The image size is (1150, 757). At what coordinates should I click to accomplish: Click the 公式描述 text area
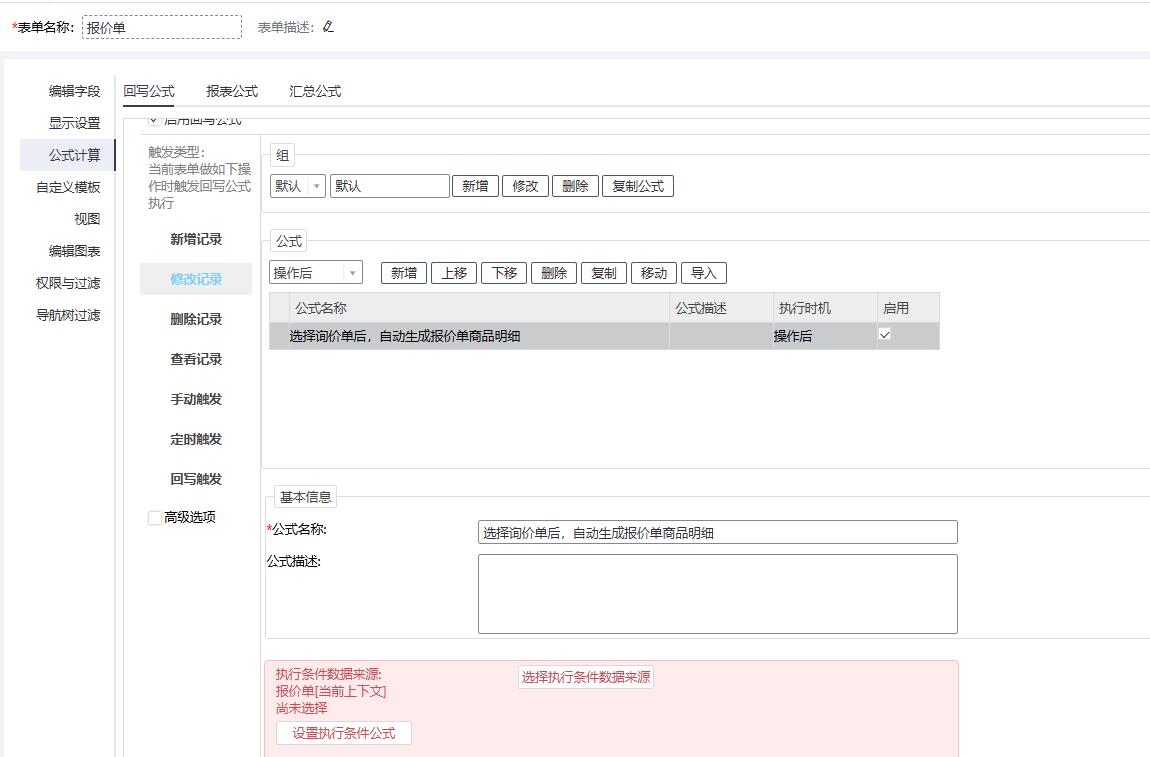click(717, 594)
